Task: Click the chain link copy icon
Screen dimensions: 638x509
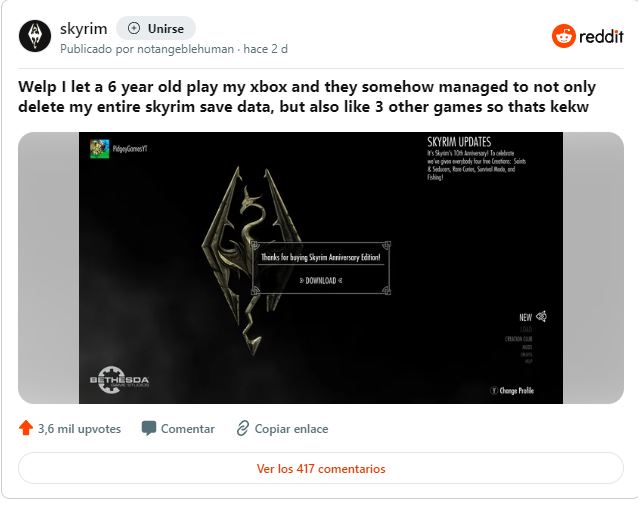Action: 243,428
